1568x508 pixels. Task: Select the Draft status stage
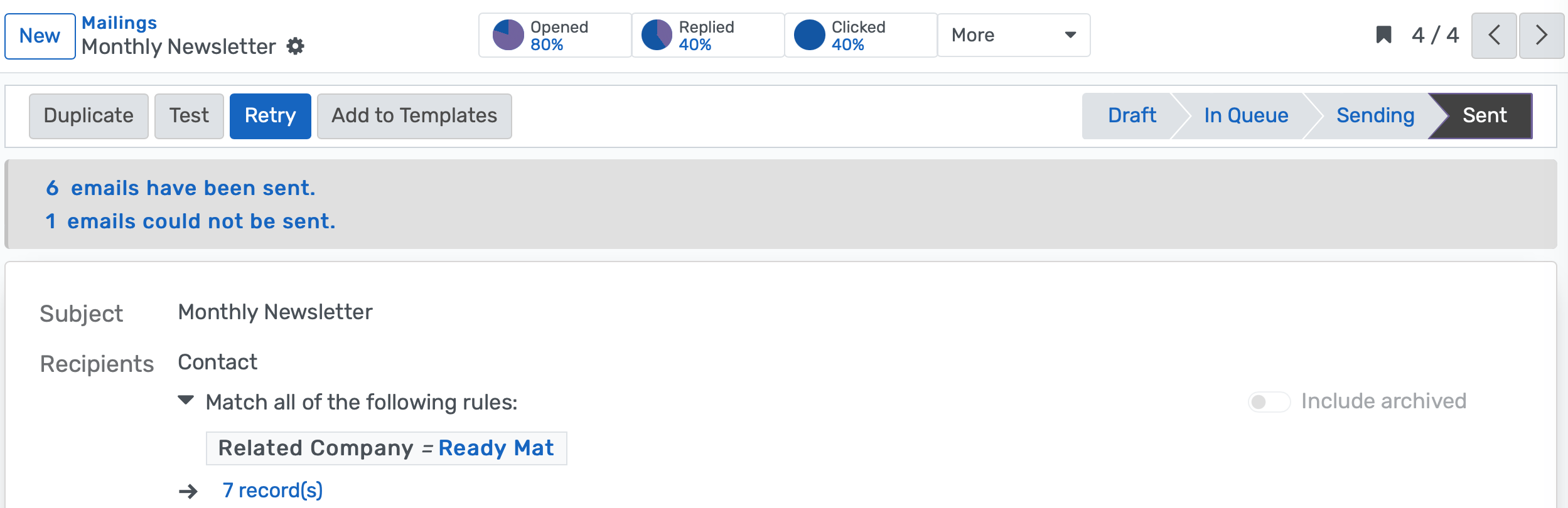pos(1131,115)
